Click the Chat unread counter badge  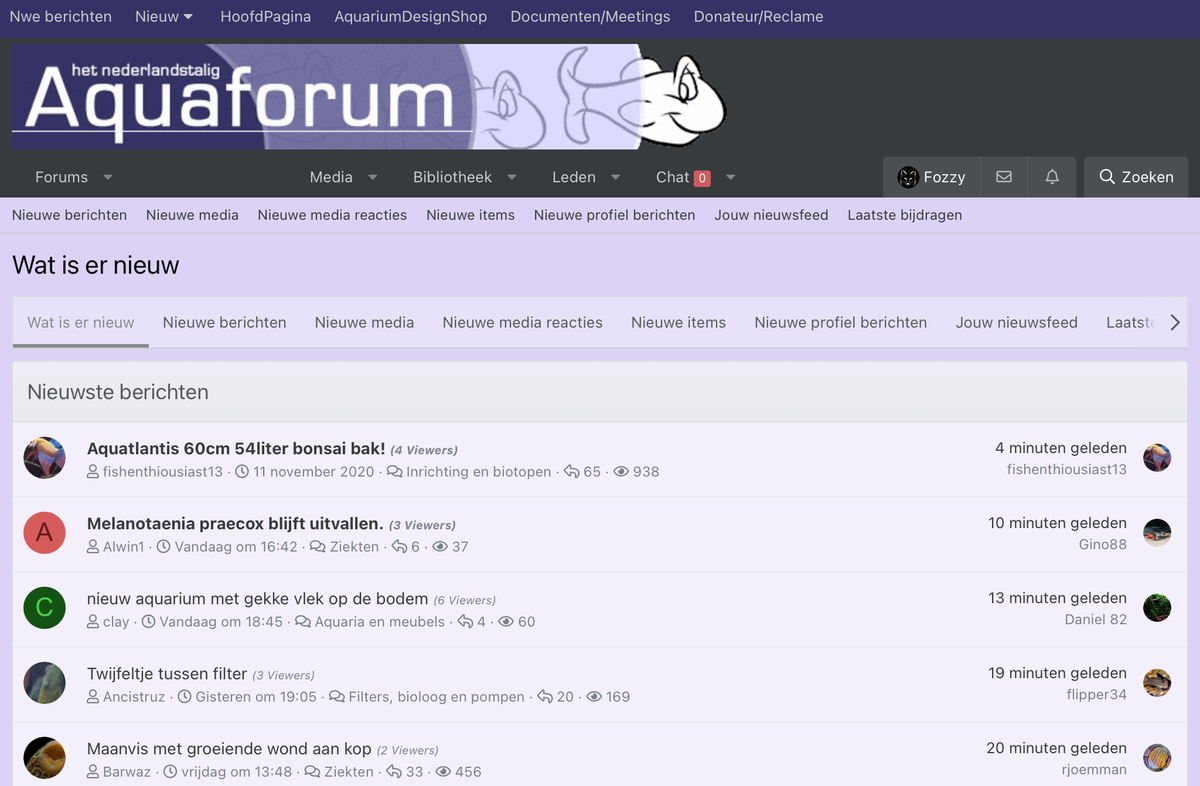coord(702,178)
